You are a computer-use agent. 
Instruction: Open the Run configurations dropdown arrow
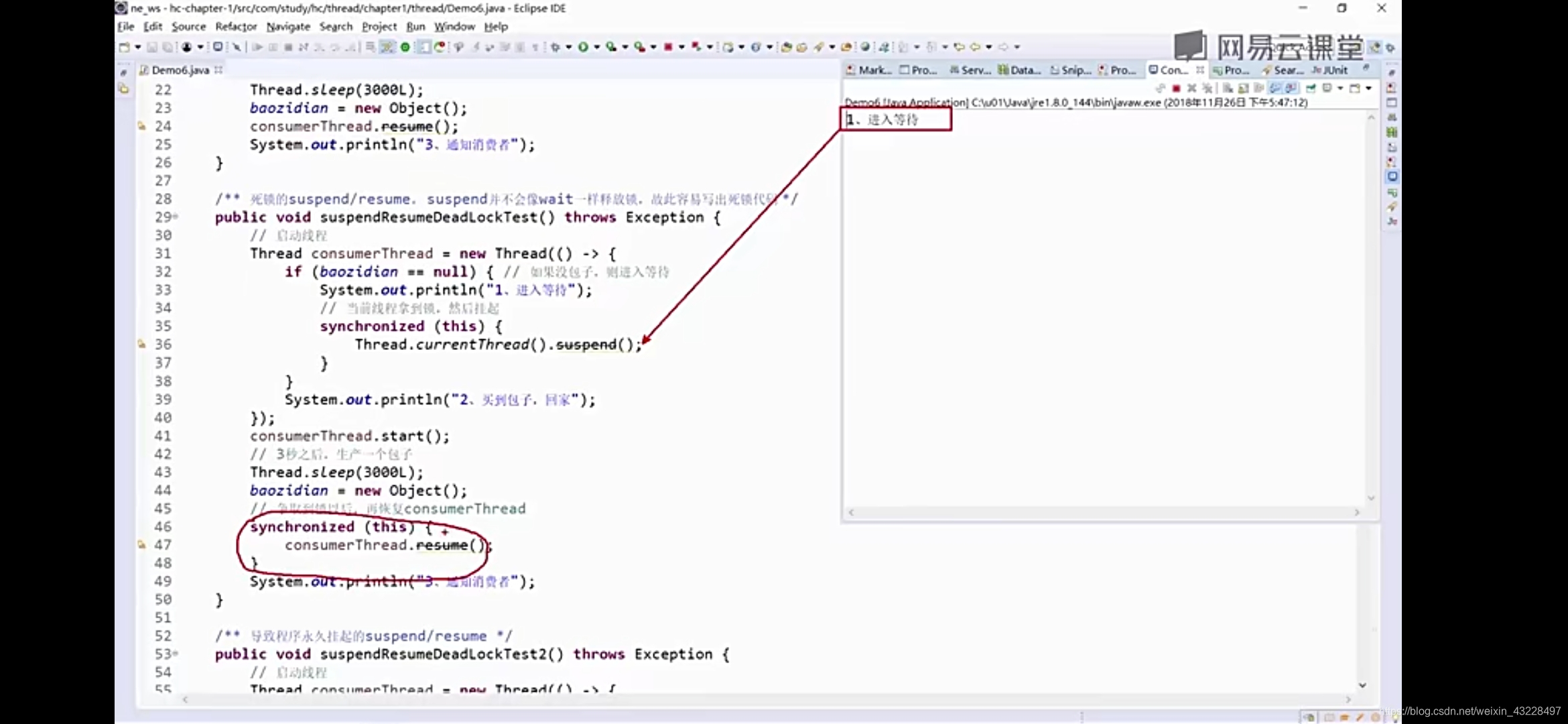tap(597, 47)
